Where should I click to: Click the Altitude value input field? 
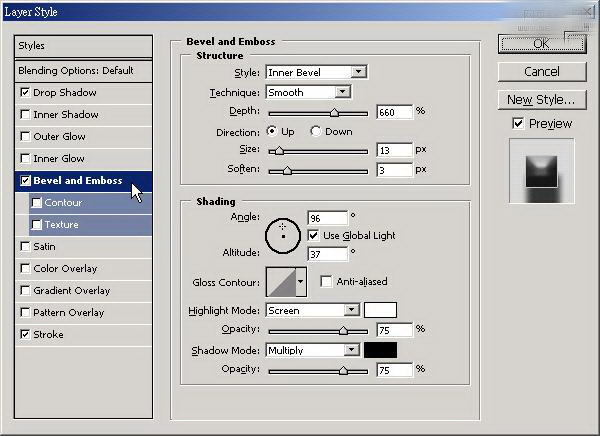(x=327, y=254)
